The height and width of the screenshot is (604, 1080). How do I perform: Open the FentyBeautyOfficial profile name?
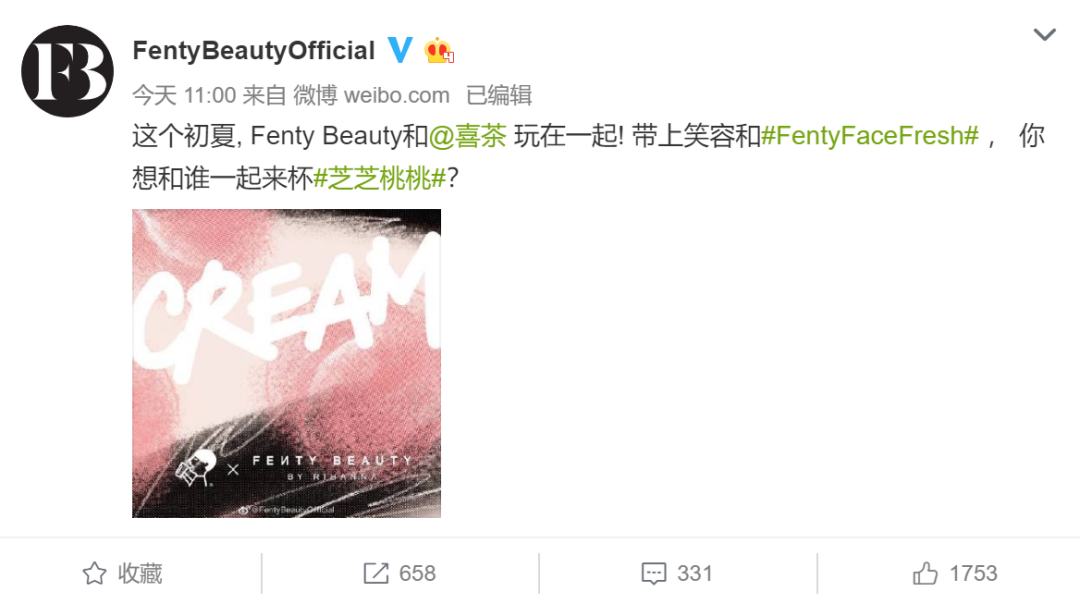253,51
